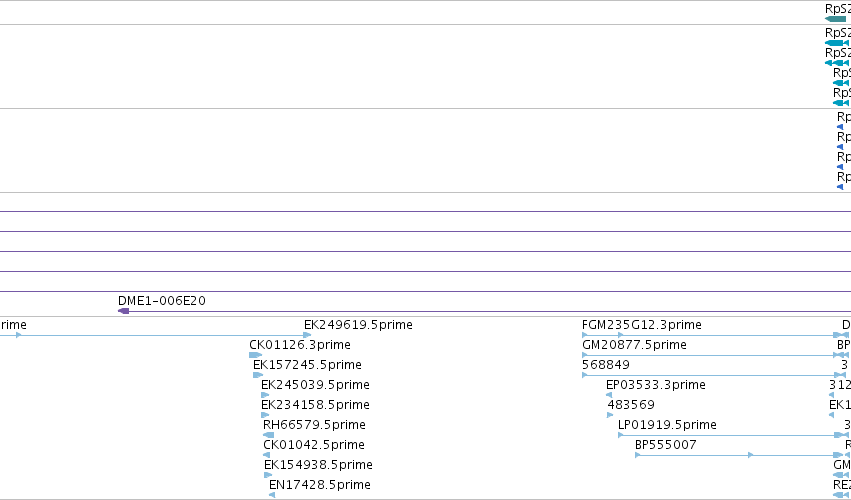Click the GM20877.5prime alignment label
851x500 pixels.
pos(634,345)
